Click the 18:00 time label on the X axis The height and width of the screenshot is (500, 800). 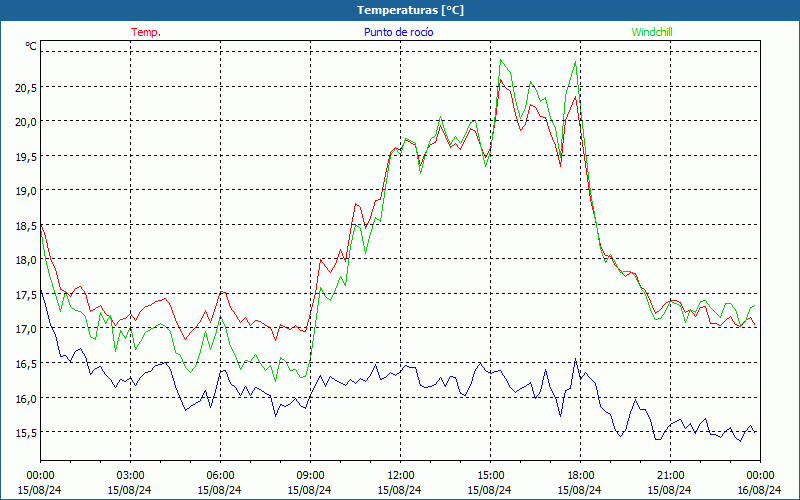(580, 476)
